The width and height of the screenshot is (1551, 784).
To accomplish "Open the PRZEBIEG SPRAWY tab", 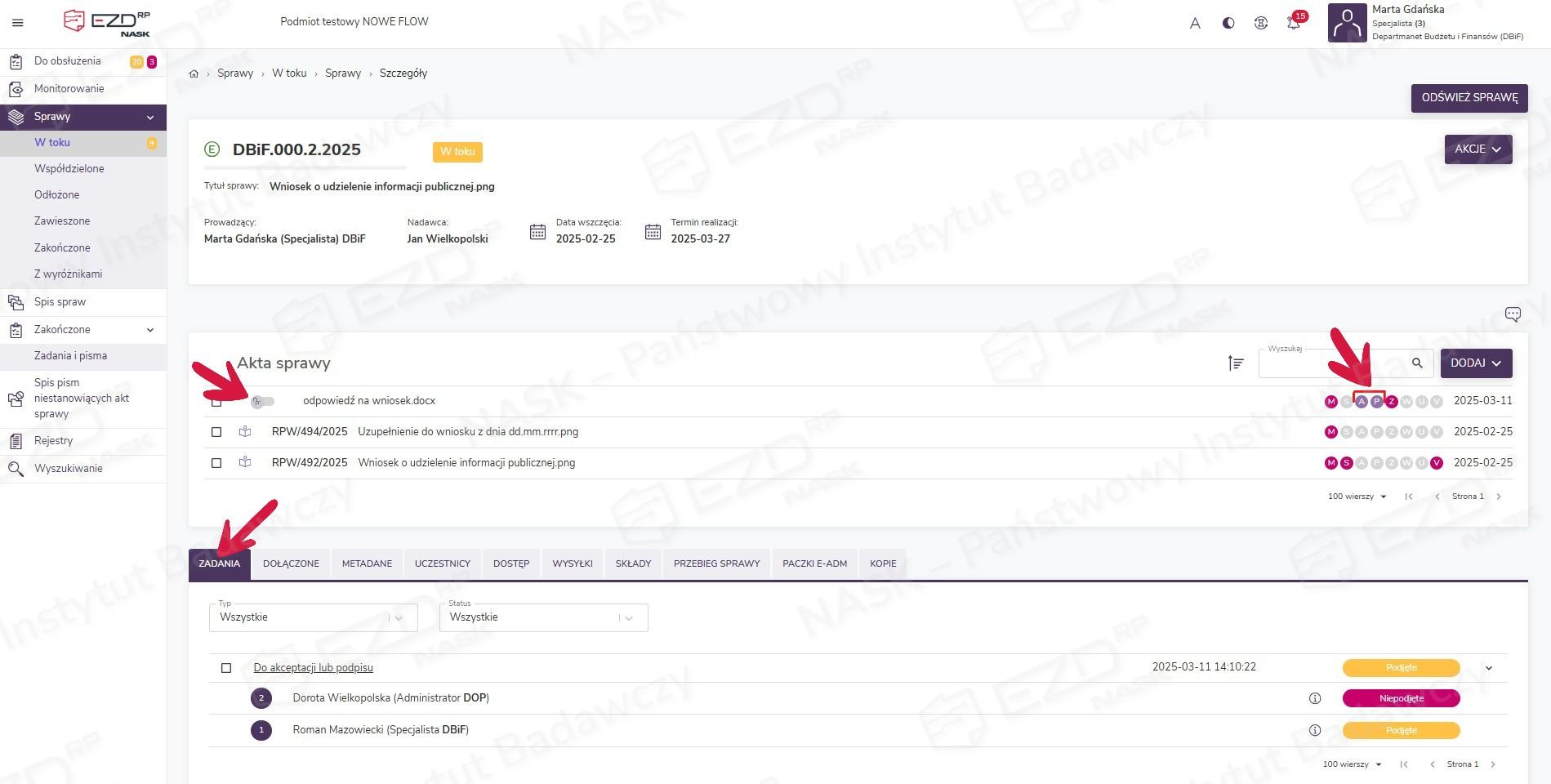I will tap(716, 563).
